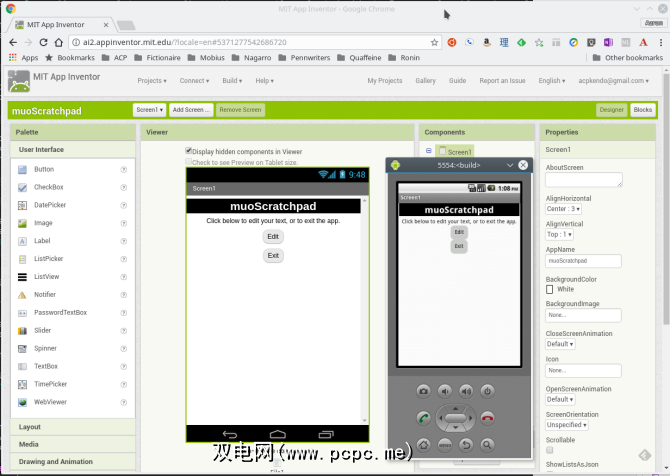Open AlignHorizontal Center dropdown
The image size is (670, 476).
(x=563, y=209)
